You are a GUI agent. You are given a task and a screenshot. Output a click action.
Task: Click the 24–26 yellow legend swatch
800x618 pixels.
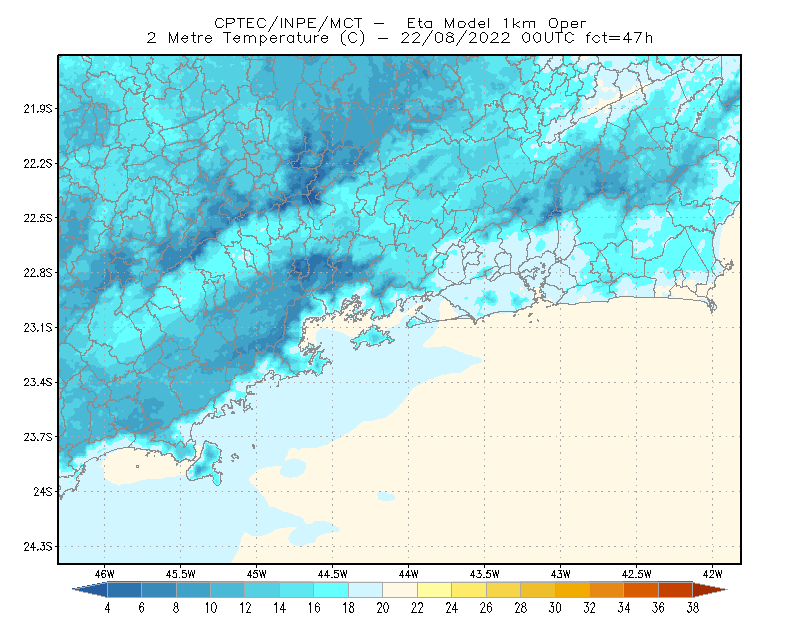click(x=469, y=590)
